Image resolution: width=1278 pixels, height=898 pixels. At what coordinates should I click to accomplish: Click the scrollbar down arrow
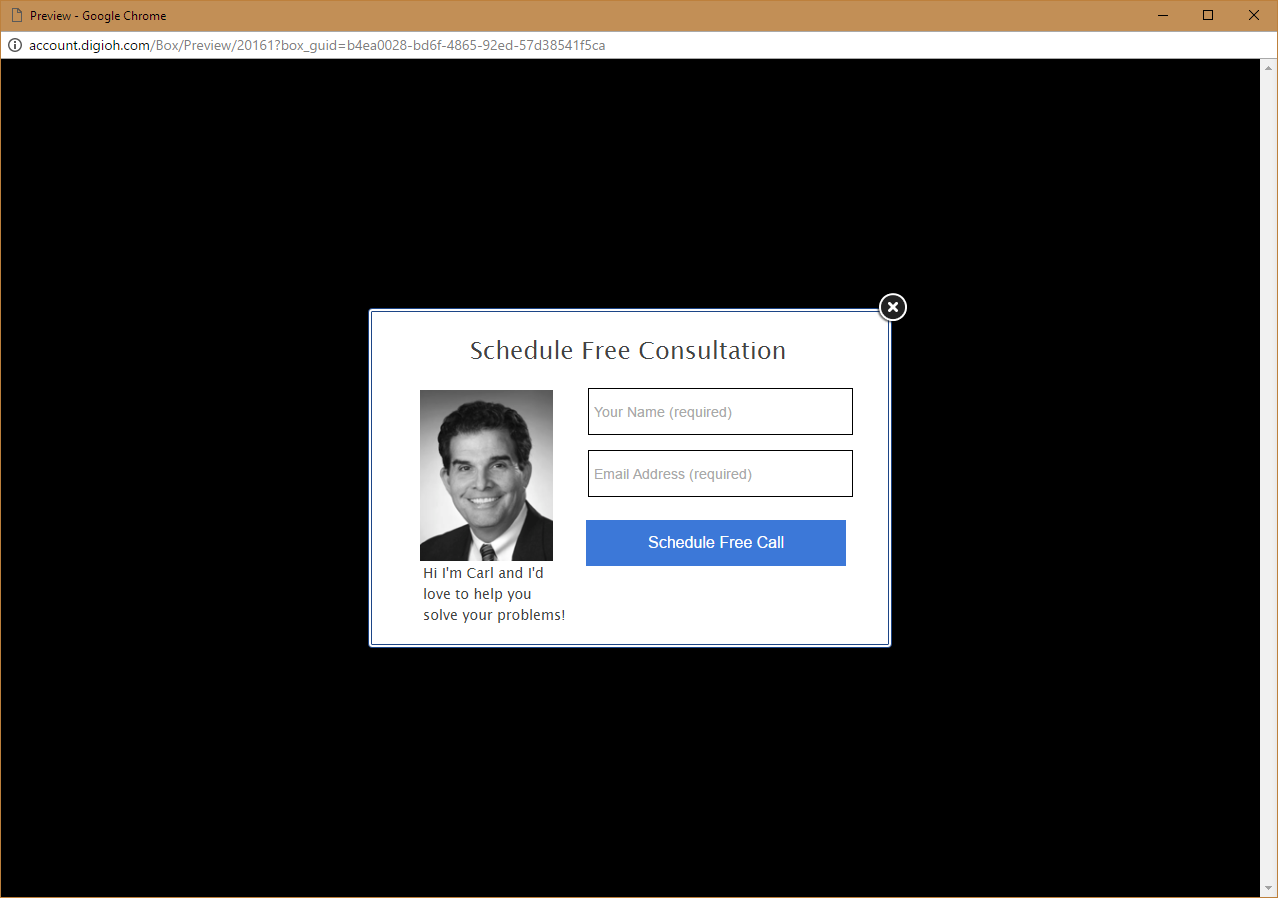(x=1269, y=888)
